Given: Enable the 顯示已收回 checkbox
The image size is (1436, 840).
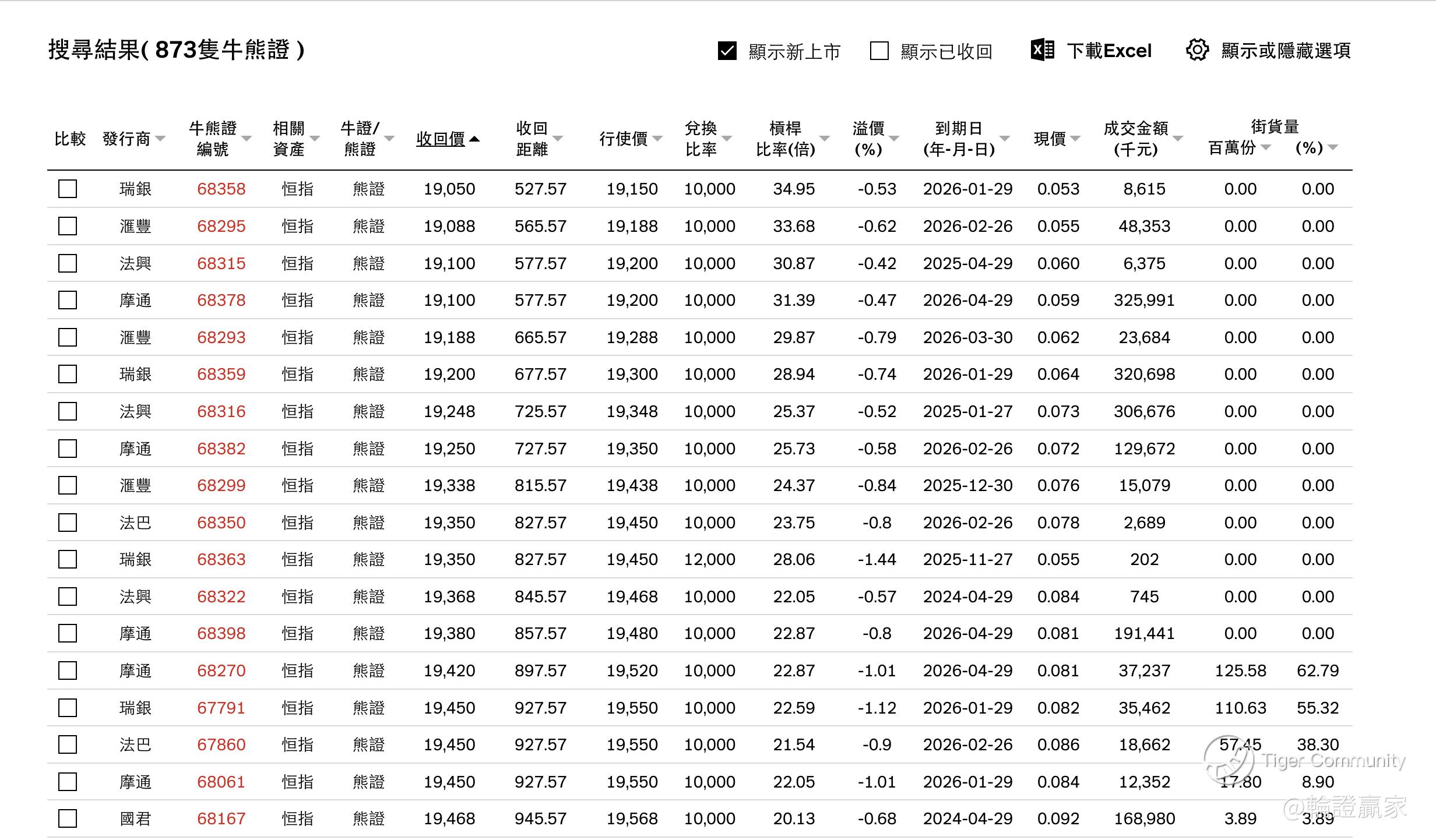Looking at the screenshot, I should click(879, 51).
